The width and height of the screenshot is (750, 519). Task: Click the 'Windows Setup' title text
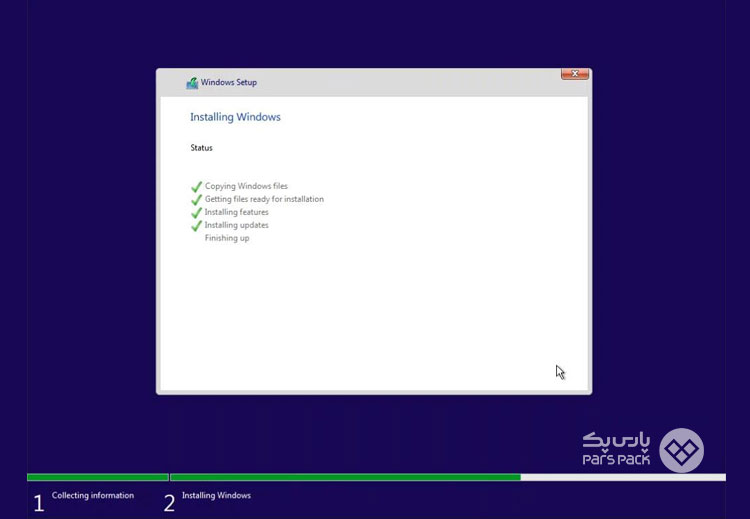pyautogui.click(x=229, y=82)
